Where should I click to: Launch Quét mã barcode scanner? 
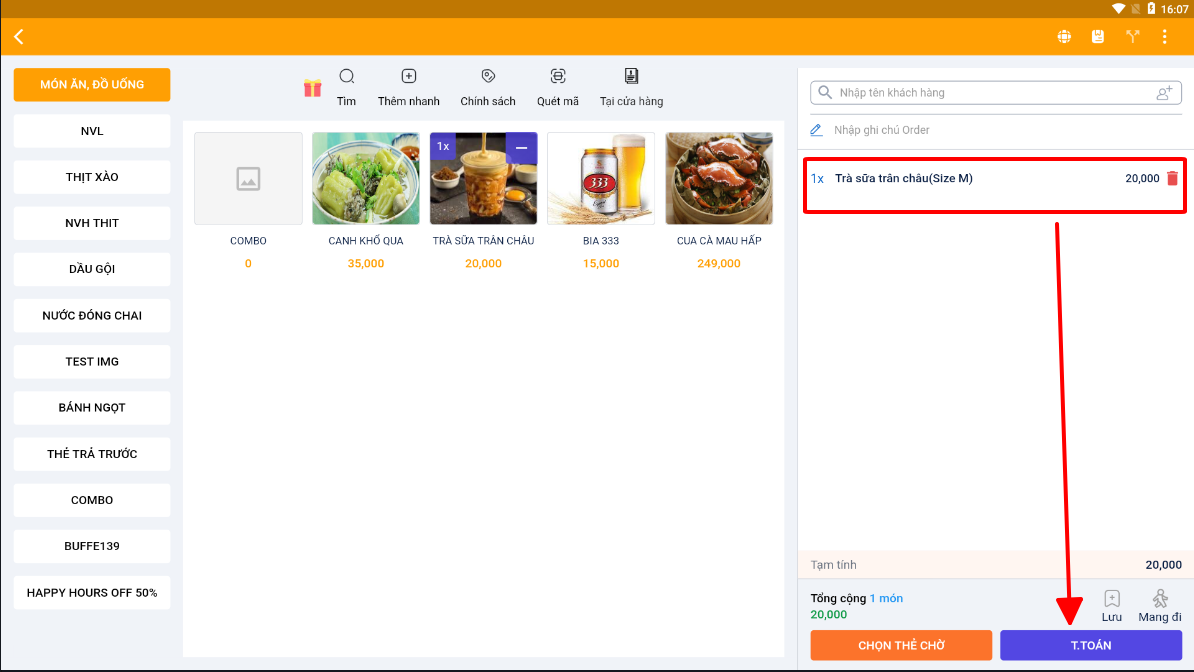click(558, 87)
